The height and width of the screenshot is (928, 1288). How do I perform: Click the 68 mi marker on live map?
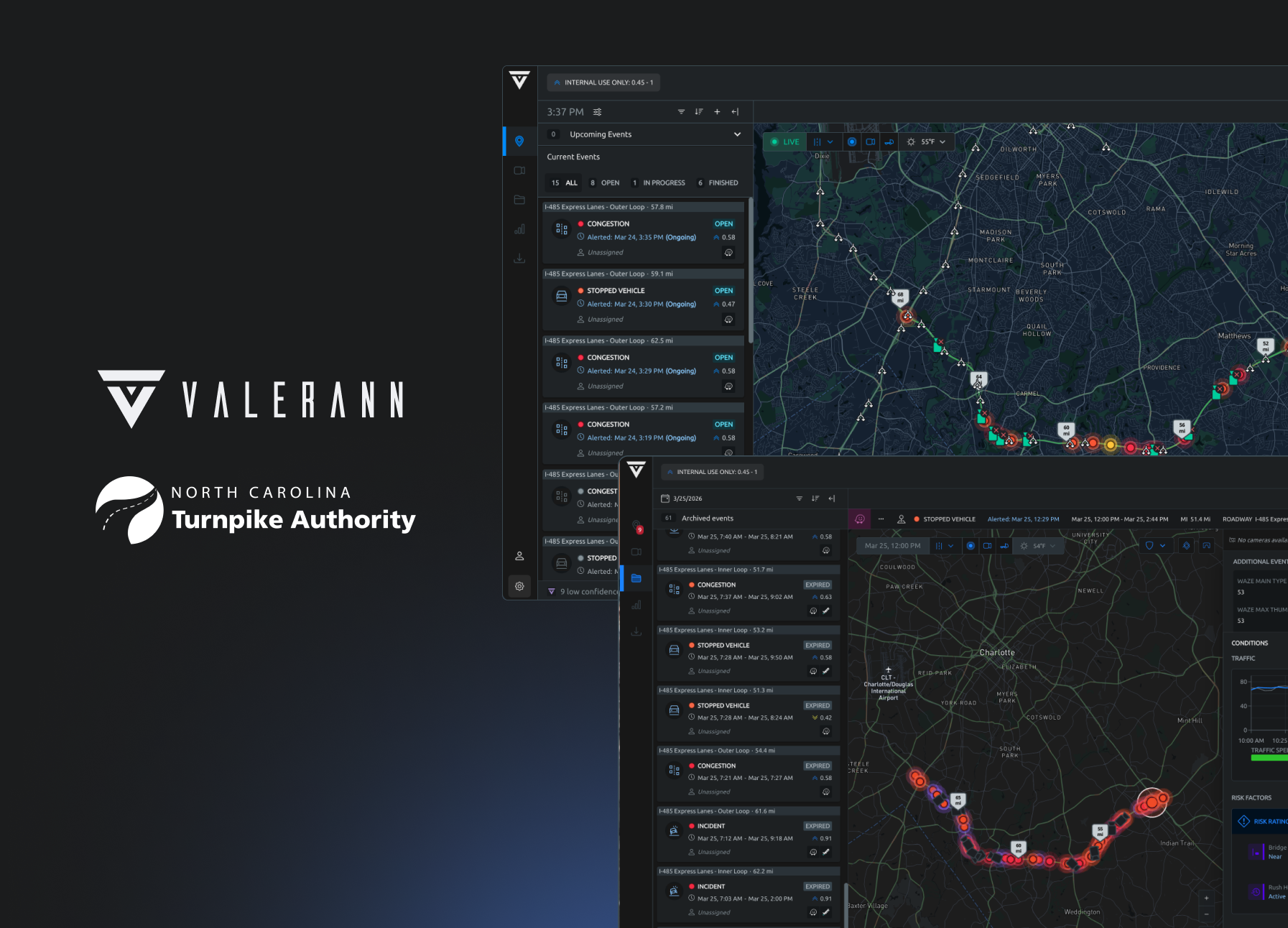pyautogui.click(x=900, y=297)
